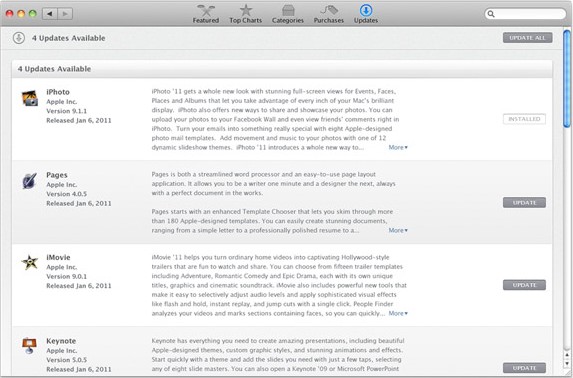Viewport: 573px width, 378px height.
Task: Expand More in Pages description
Action: 398,230
